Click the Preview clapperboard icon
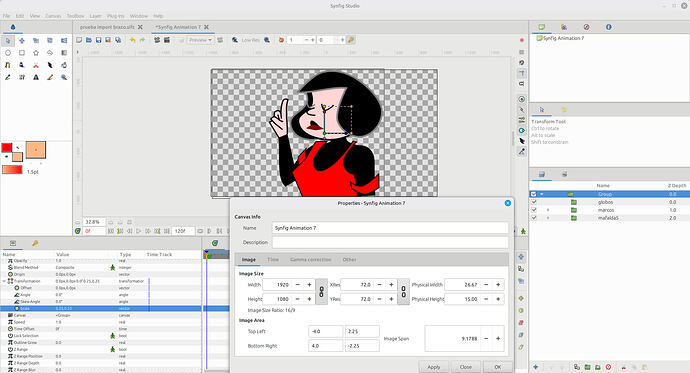Screen dimensions: 690x373 pyautogui.click(x=167, y=40)
